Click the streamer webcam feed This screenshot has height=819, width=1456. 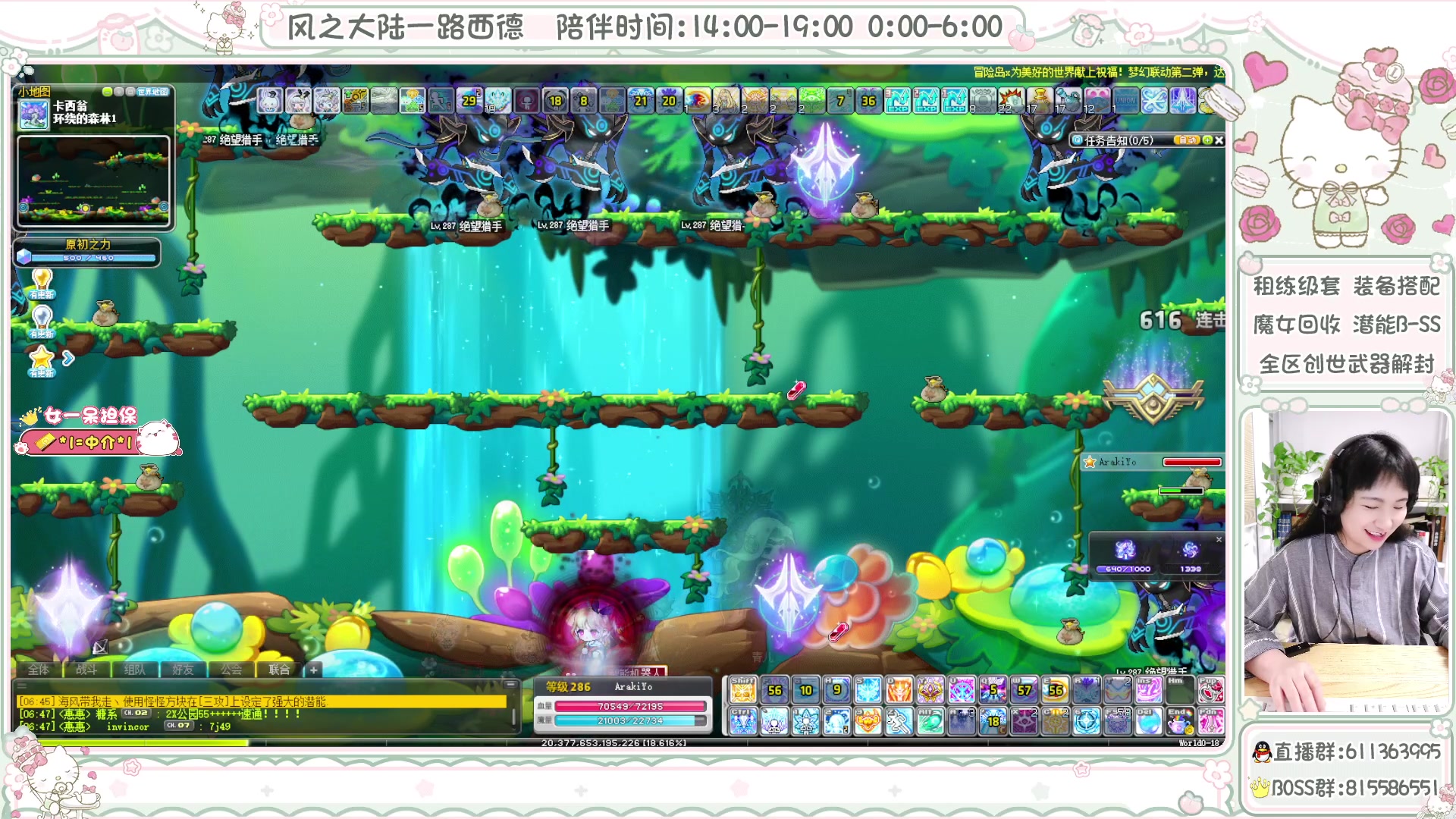pyautogui.click(x=1346, y=561)
